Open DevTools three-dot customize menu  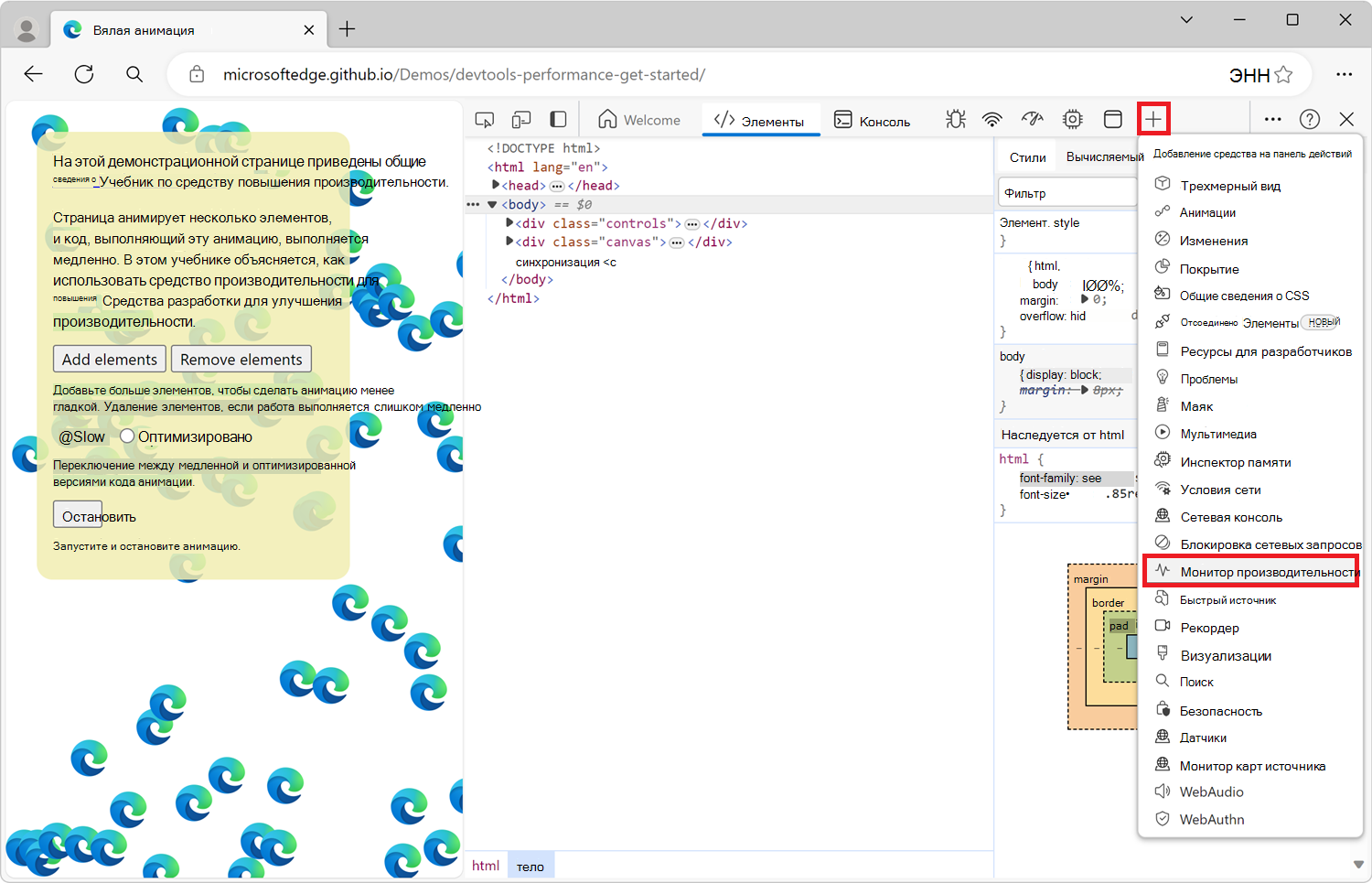coord(1272,119)
